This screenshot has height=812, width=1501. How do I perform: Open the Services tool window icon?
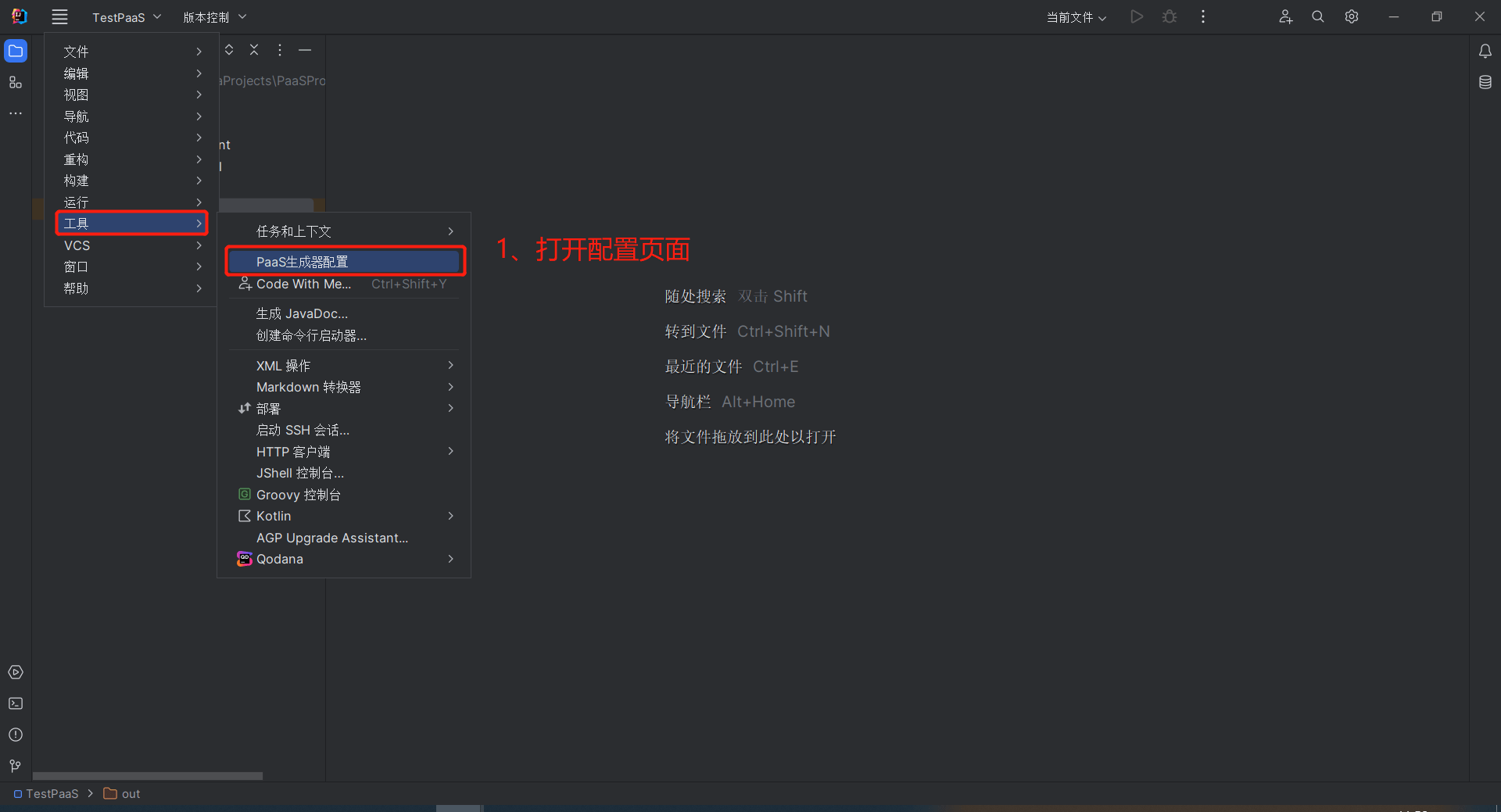(x=16, y=672)
